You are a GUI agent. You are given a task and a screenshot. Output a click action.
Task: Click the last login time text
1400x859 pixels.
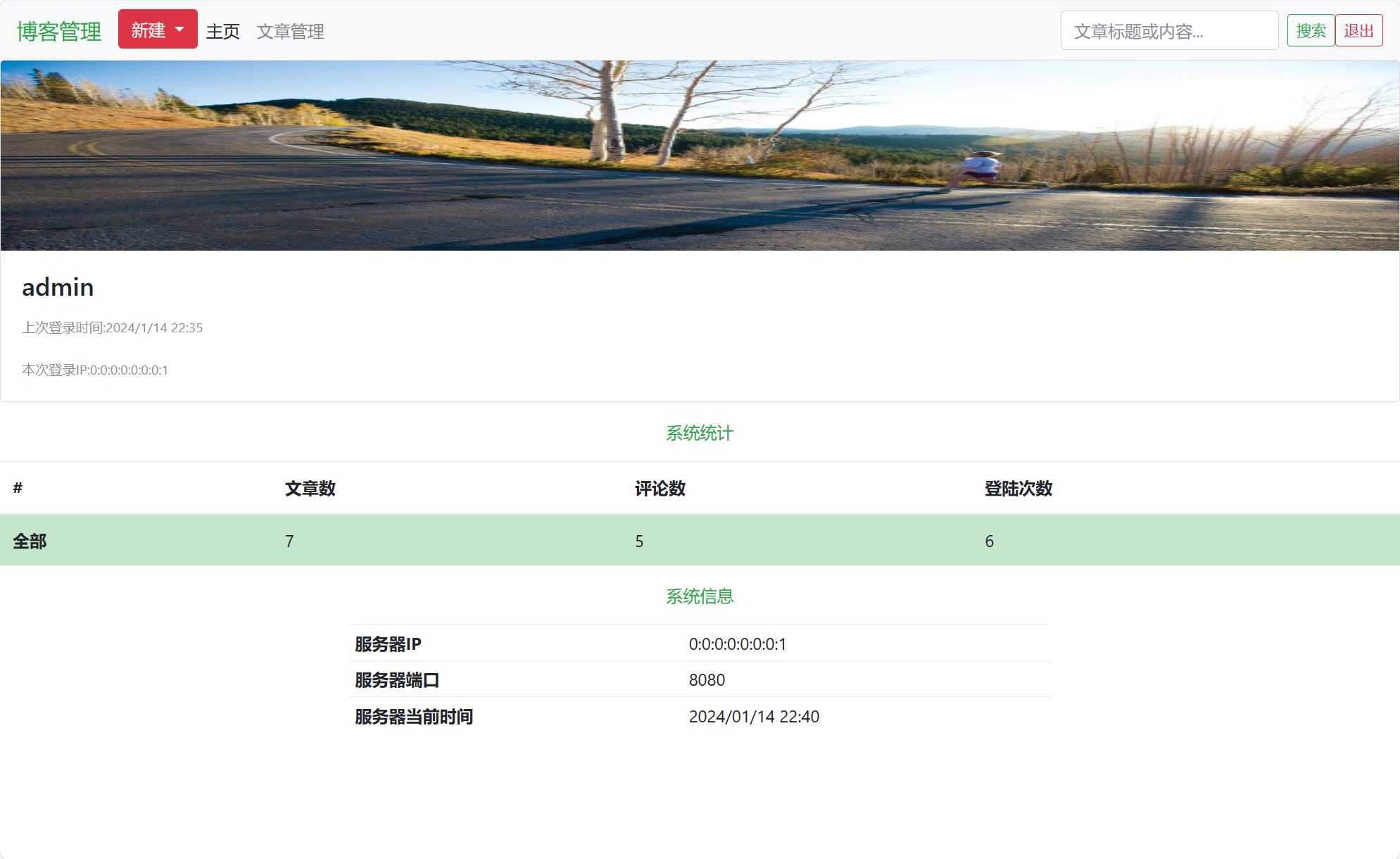pyautogui.click(x=113, y=327)
